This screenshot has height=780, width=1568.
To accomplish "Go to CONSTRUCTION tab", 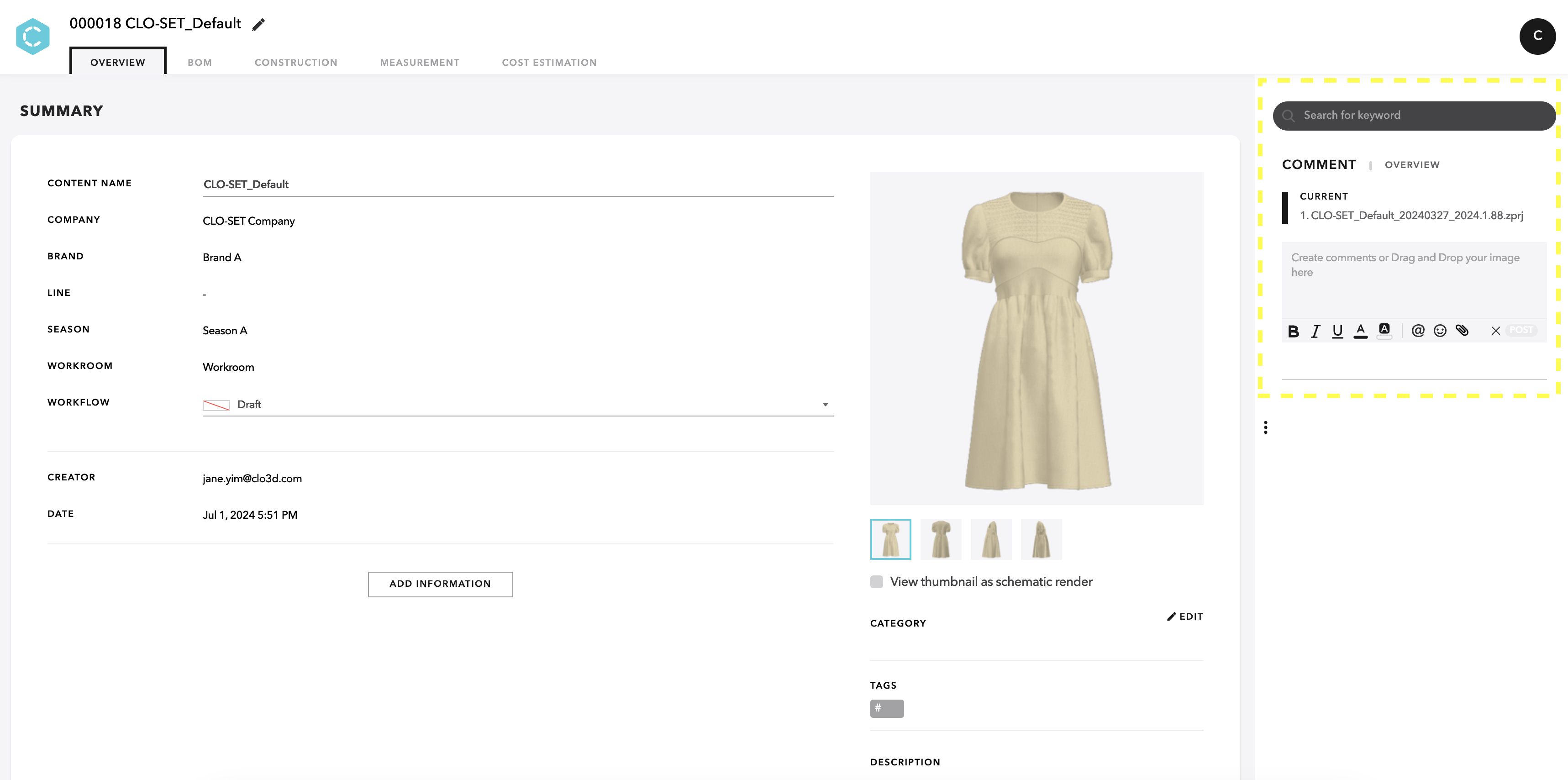I will pos(296,63).
